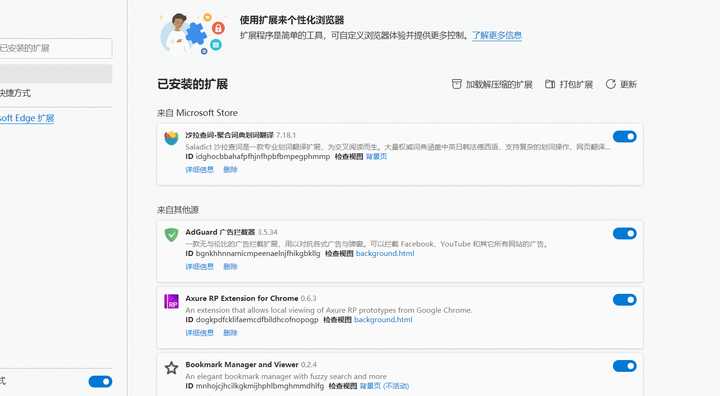The width and height of the screenshot is (720, 396).
Task: Select the highlighted sidebar menu item
Action: point(55,74)
